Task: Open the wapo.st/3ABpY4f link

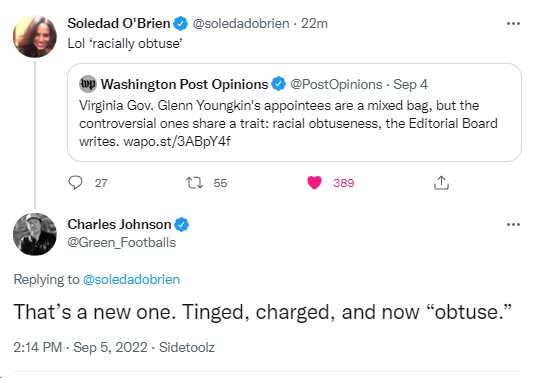Action: 177,141
